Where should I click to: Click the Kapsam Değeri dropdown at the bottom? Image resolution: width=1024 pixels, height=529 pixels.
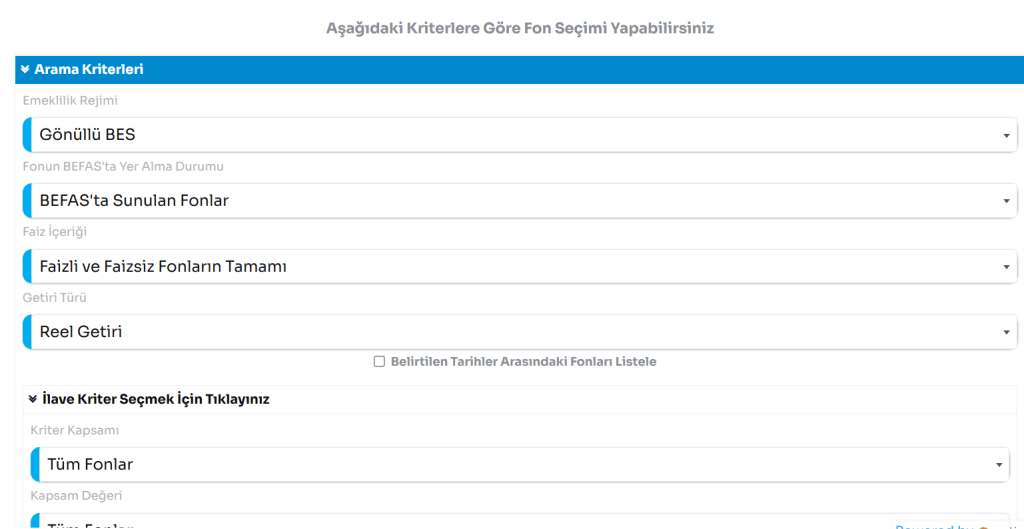coord(450,522)
